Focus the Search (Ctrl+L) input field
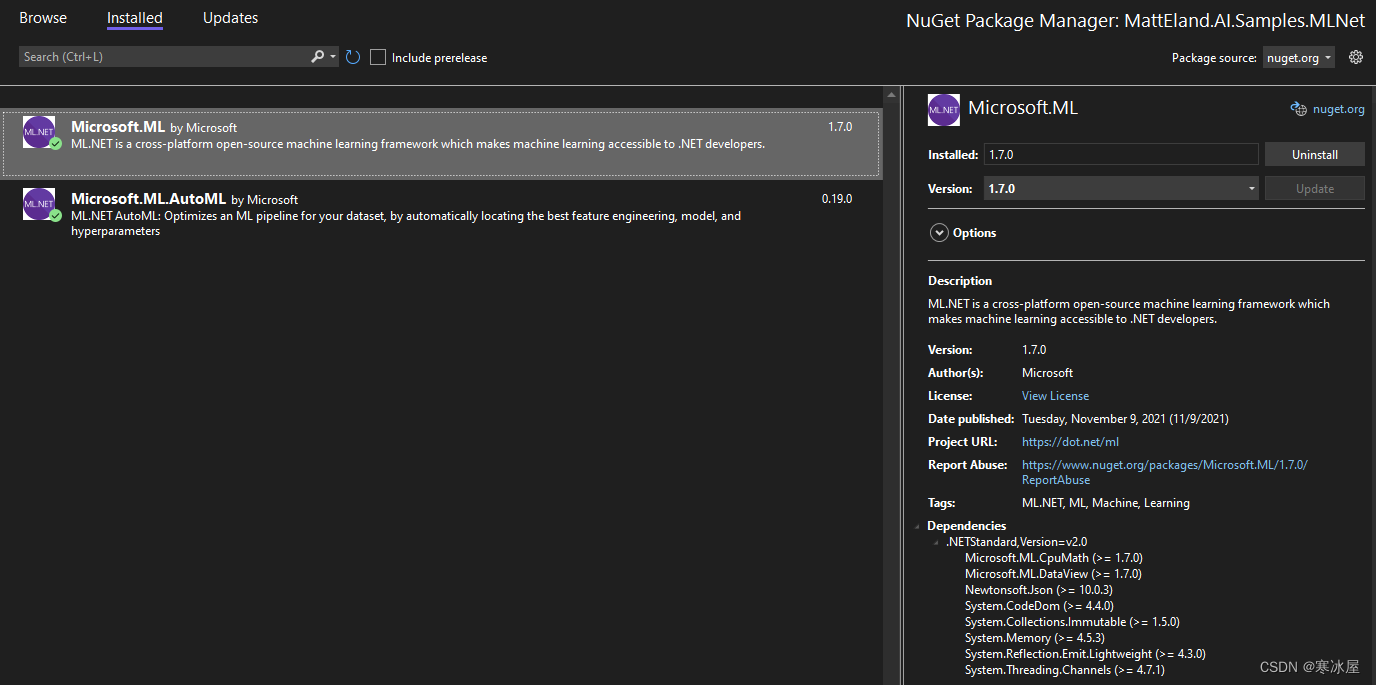This screenshot has width=1376, height=685. click(165, 57)
